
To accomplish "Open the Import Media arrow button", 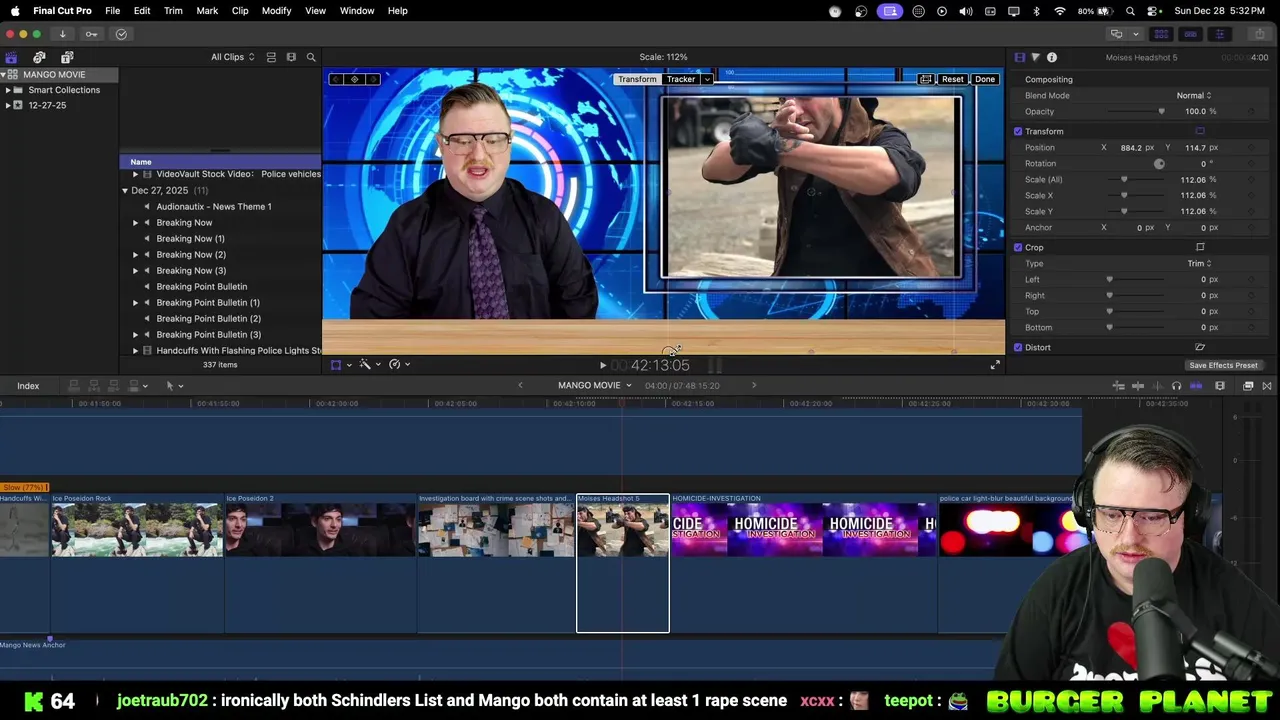I will coord(62,34).
